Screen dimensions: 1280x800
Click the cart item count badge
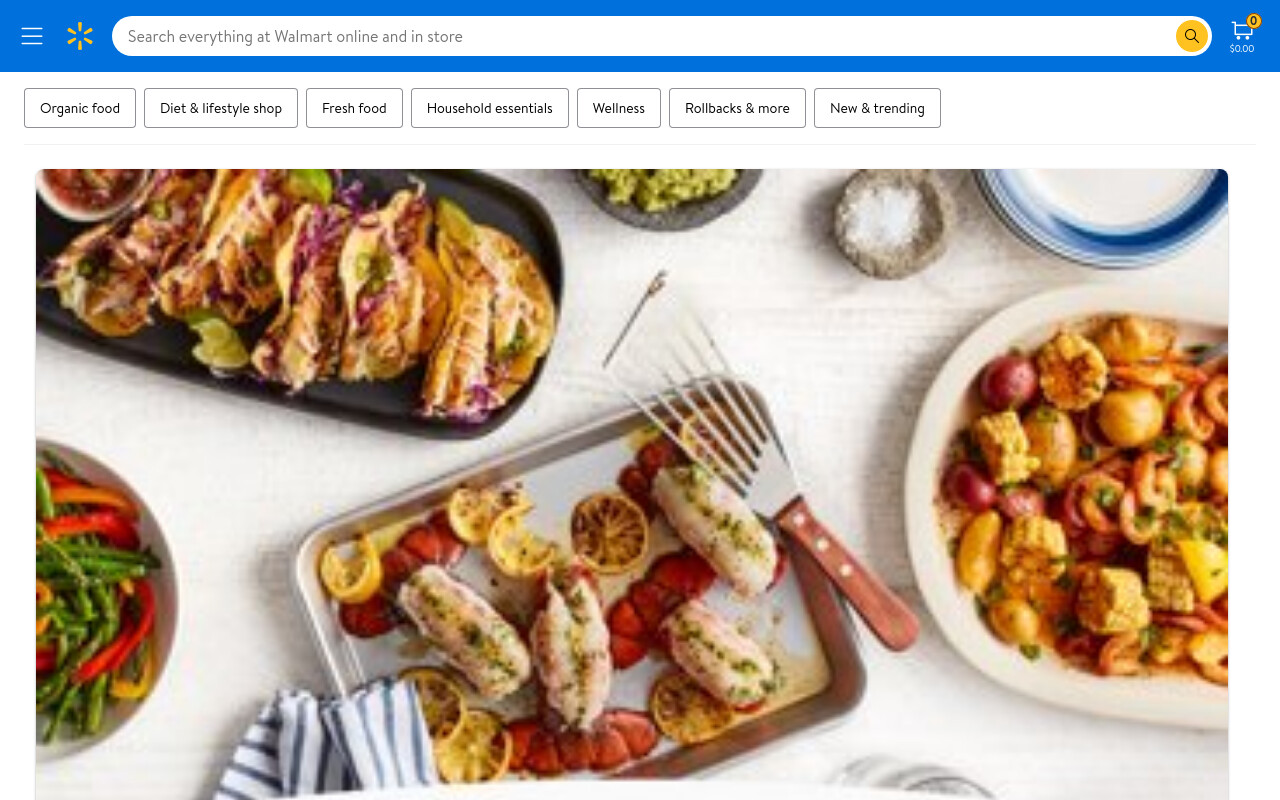coord(1253,21)
